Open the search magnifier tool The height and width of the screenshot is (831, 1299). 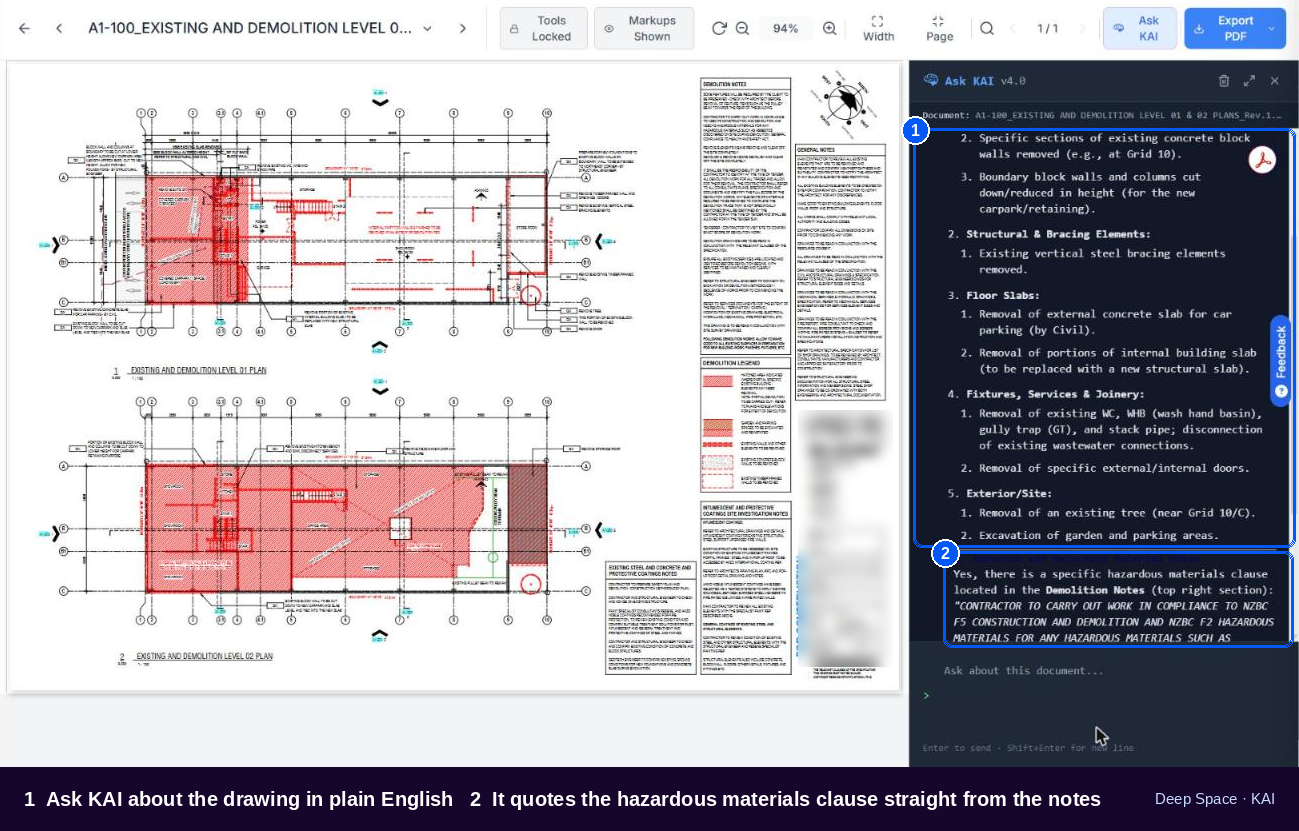point(987,28)
